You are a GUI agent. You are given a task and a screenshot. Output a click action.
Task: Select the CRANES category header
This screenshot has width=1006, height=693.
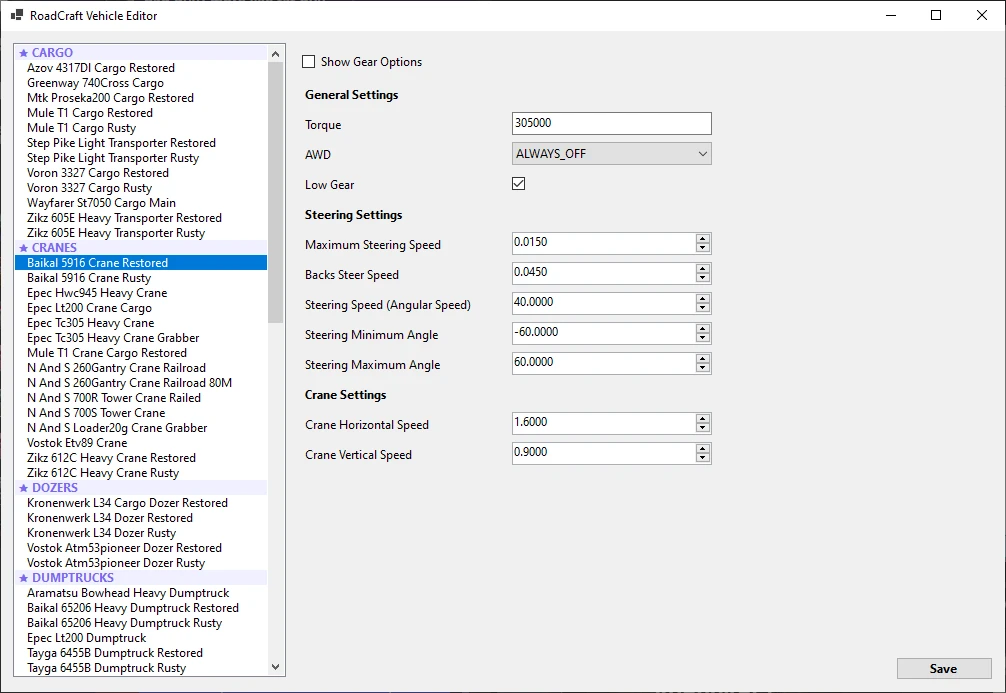(x=141, y=248)
